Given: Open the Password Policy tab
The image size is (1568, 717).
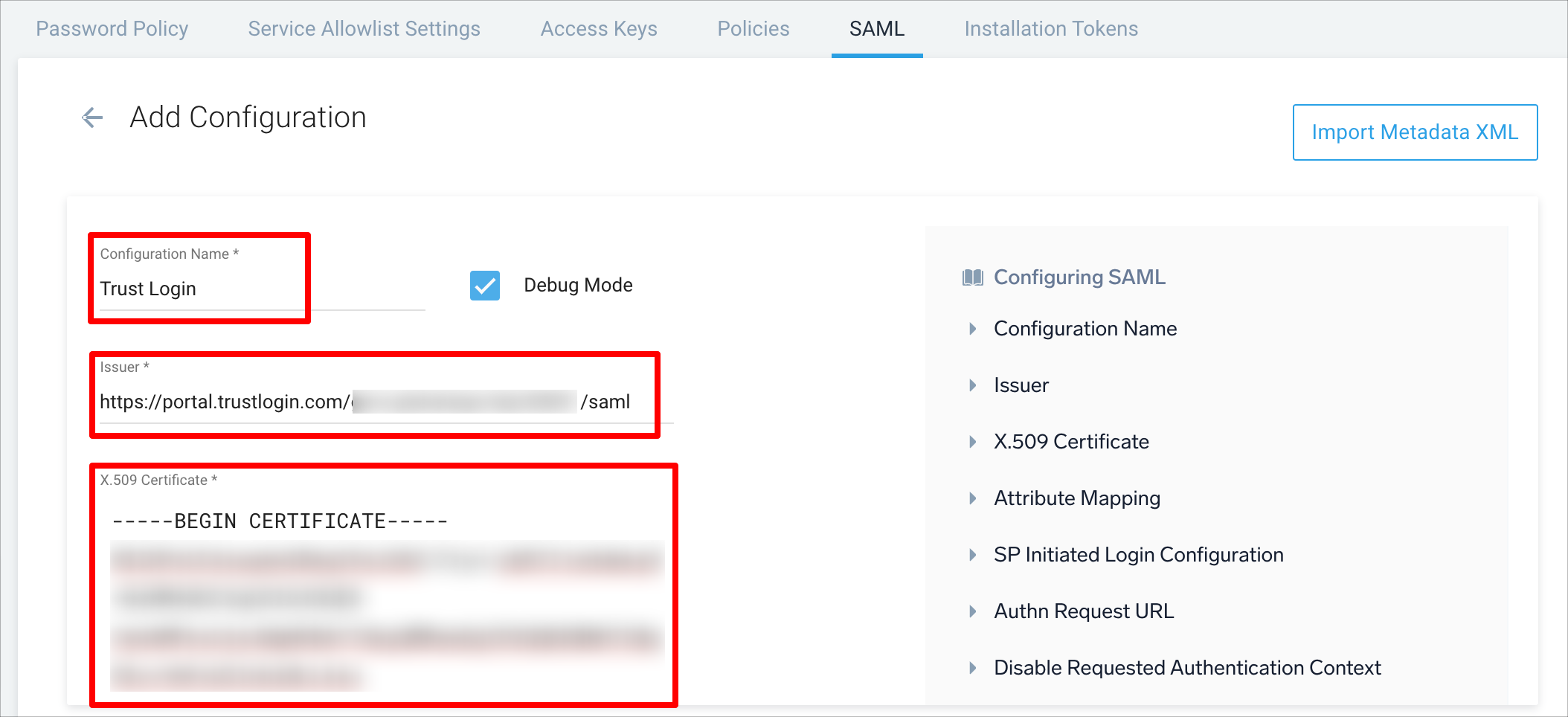Looking at the screenshot, I should (112, 29).
